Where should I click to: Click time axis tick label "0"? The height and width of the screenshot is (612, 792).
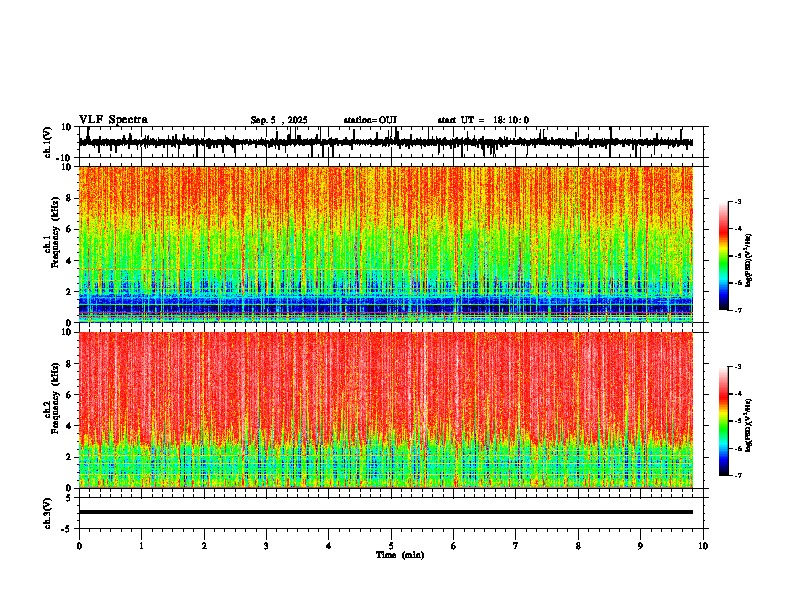[x=79, y=546]
